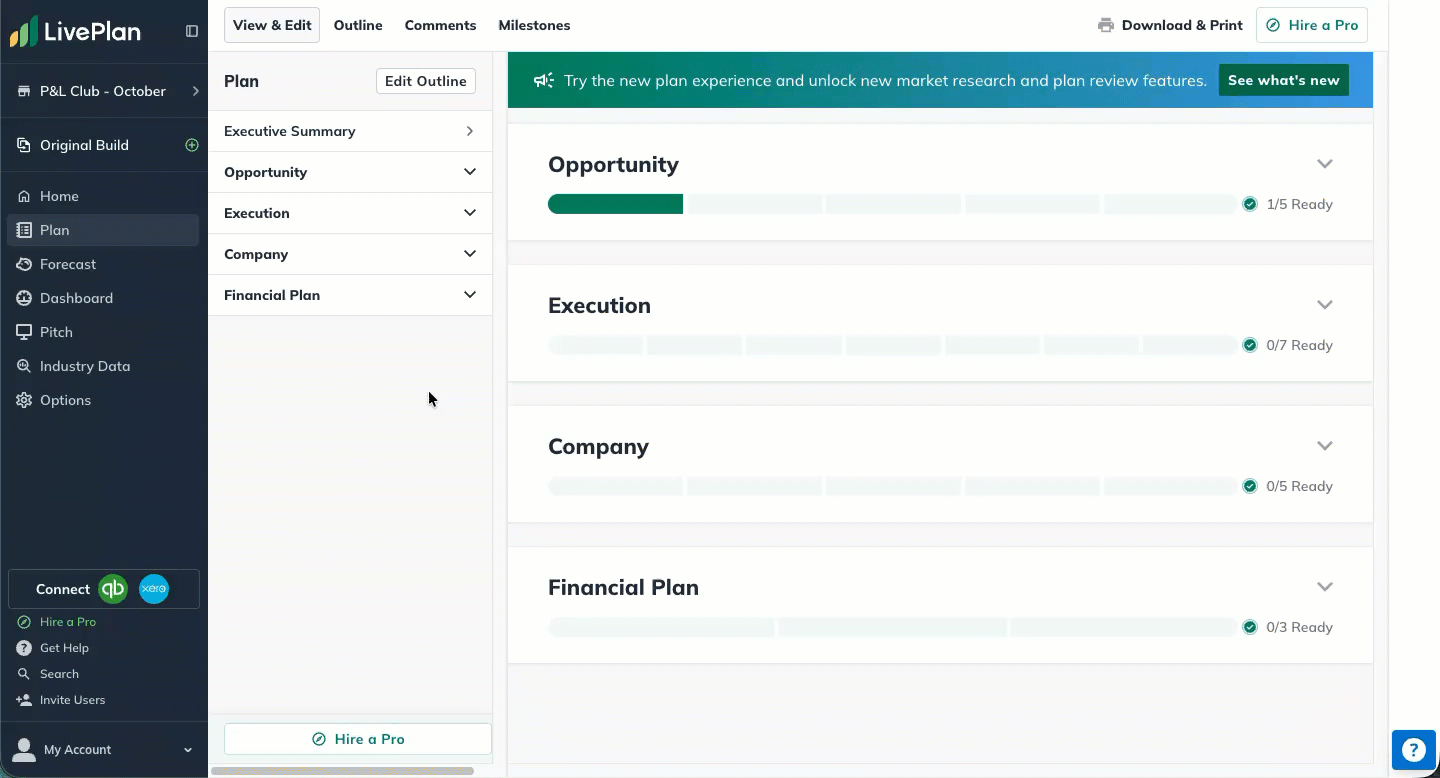Image resolution: width=1440 pixels, height=778 pixels.
Task: Click the QuickBooks connect icon
Action: coord(113,589)
